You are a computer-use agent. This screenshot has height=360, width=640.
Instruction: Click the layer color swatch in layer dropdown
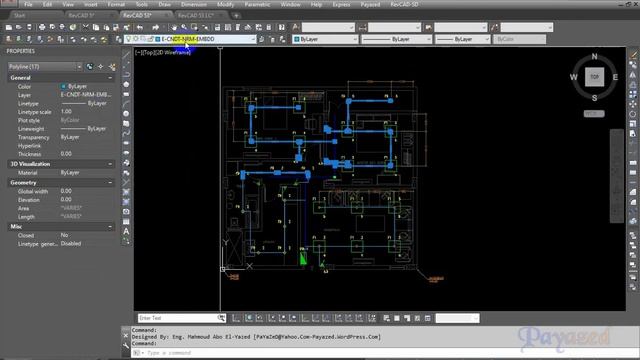coord(158,39)
